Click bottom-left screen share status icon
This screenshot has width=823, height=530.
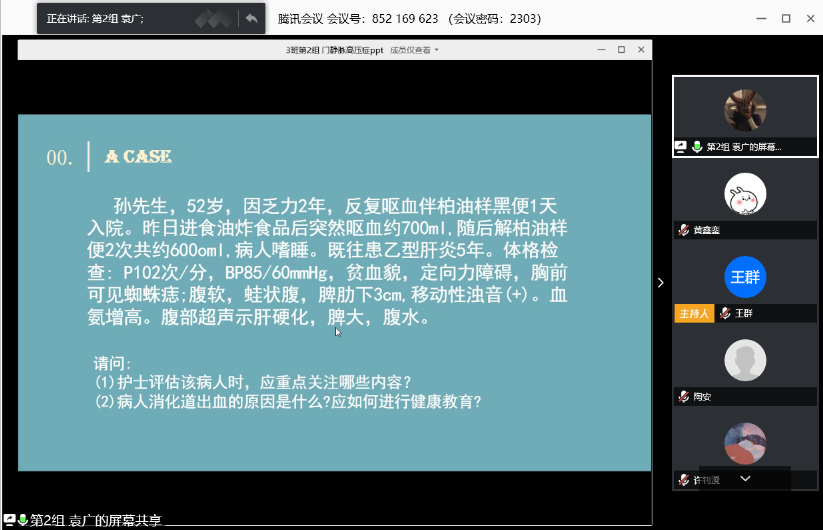9,520
